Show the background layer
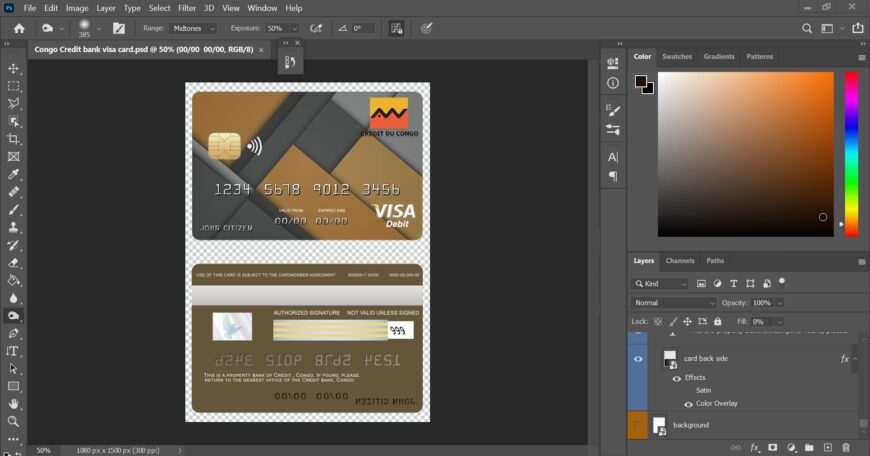The image size is (870, 456). coord(638,425)
